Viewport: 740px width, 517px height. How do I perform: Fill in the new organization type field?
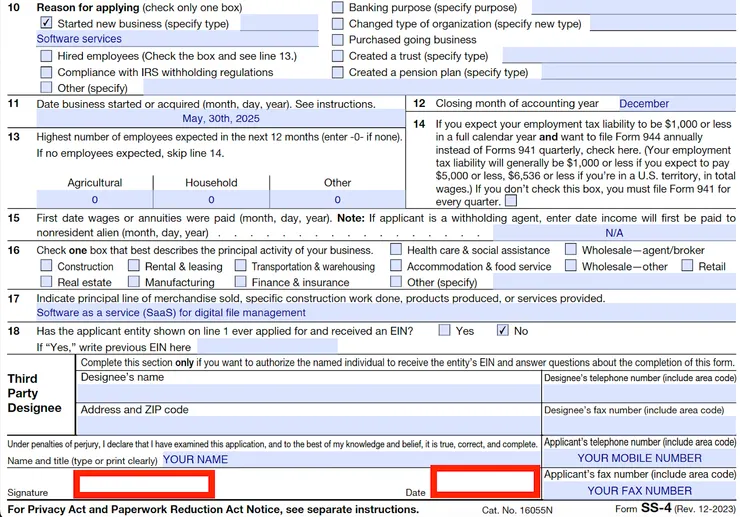pyautogui.click(x=663, y=23)
